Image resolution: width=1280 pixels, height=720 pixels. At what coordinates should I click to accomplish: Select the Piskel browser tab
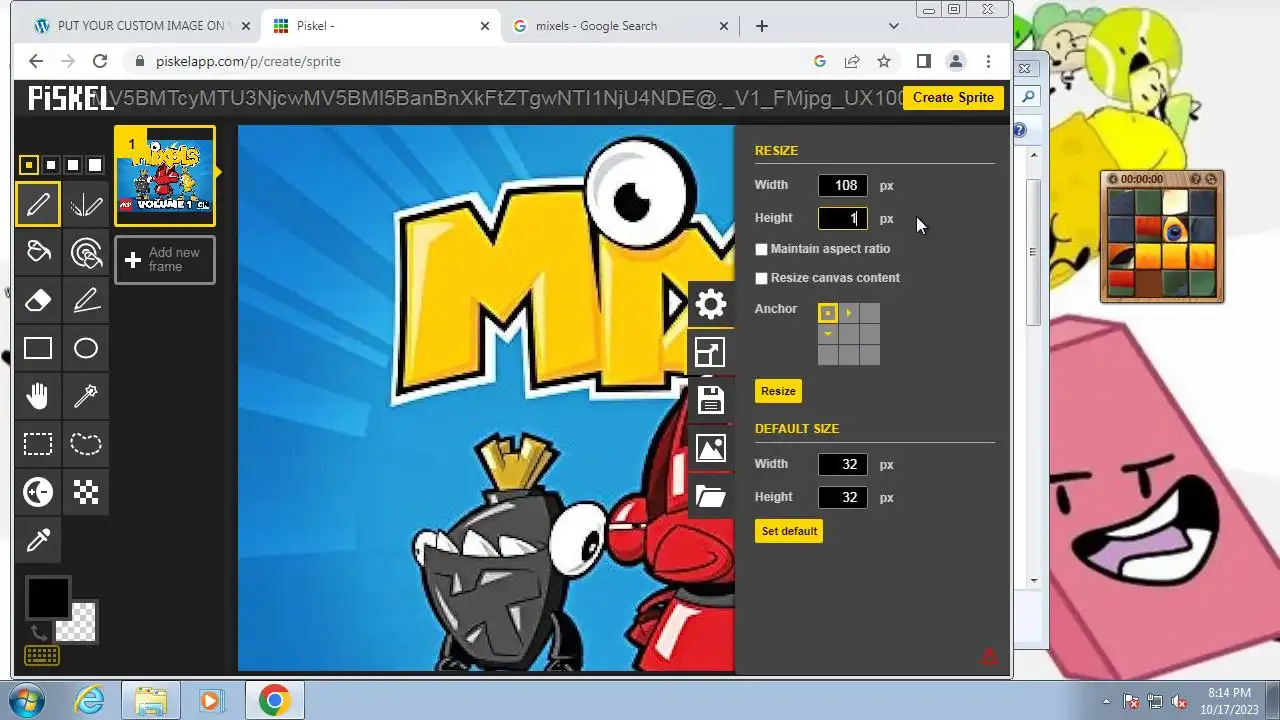[x=380, y=26]
